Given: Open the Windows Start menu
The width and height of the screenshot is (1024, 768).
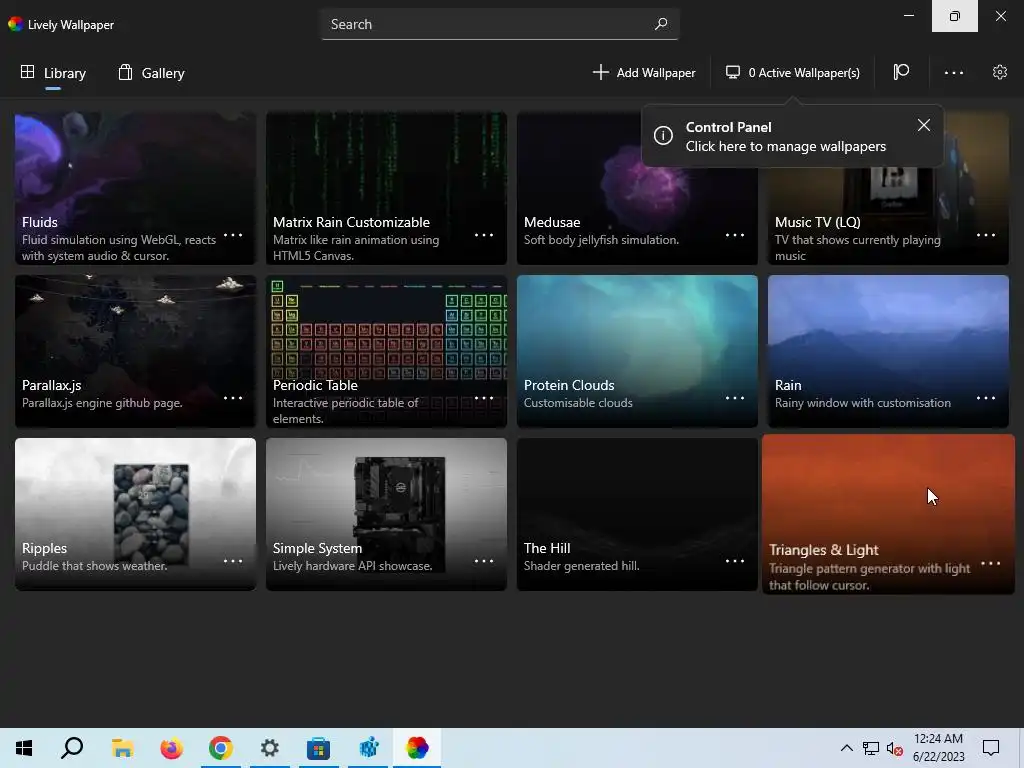Looking at the screenshot, I should coord(24,748).
